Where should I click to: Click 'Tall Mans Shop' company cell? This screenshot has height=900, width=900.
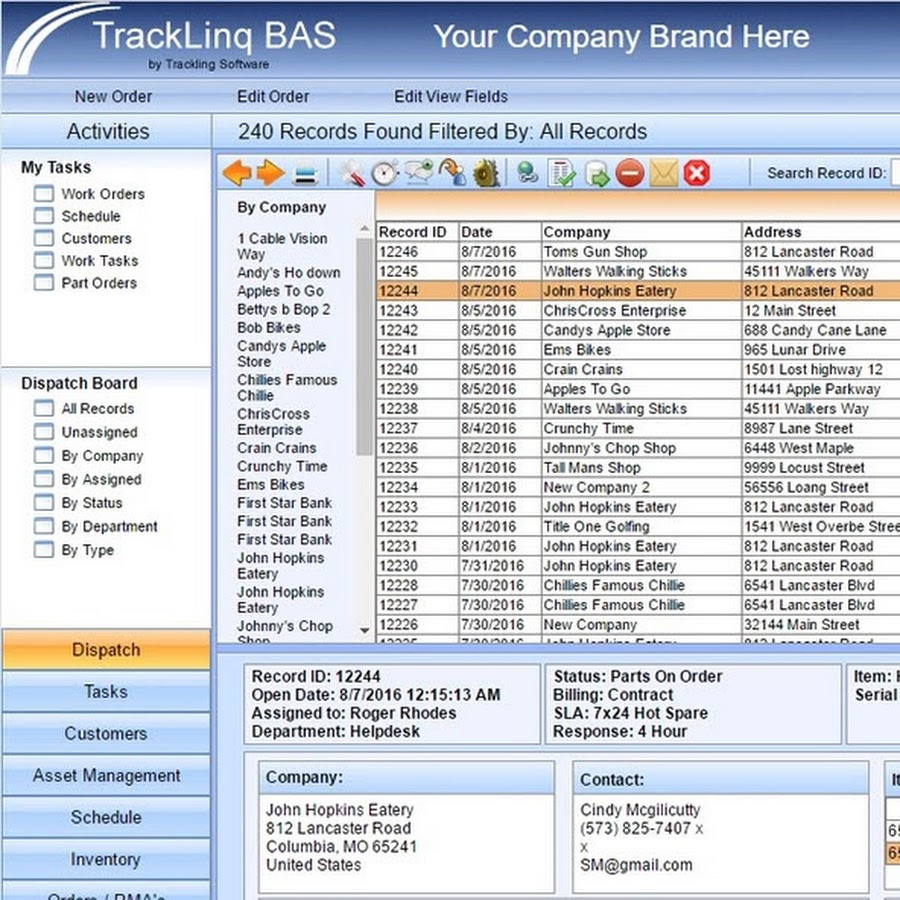coord(641,467)
